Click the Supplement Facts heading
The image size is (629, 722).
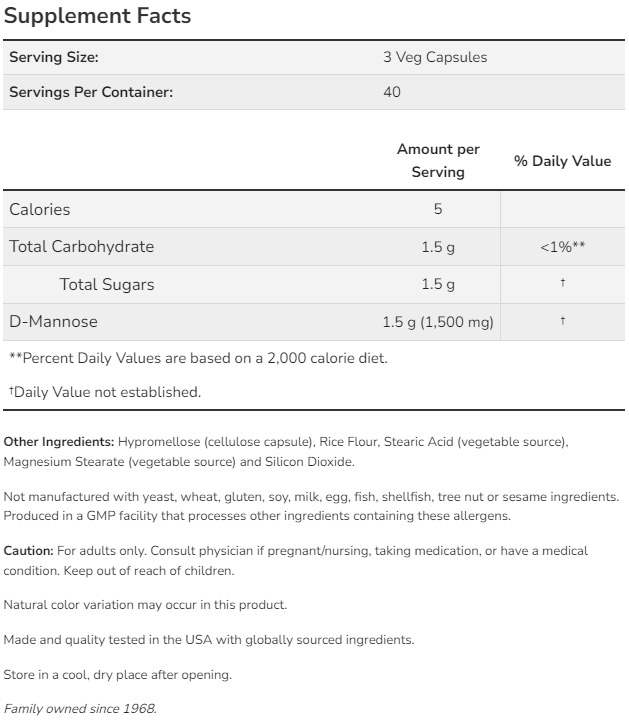98,17
